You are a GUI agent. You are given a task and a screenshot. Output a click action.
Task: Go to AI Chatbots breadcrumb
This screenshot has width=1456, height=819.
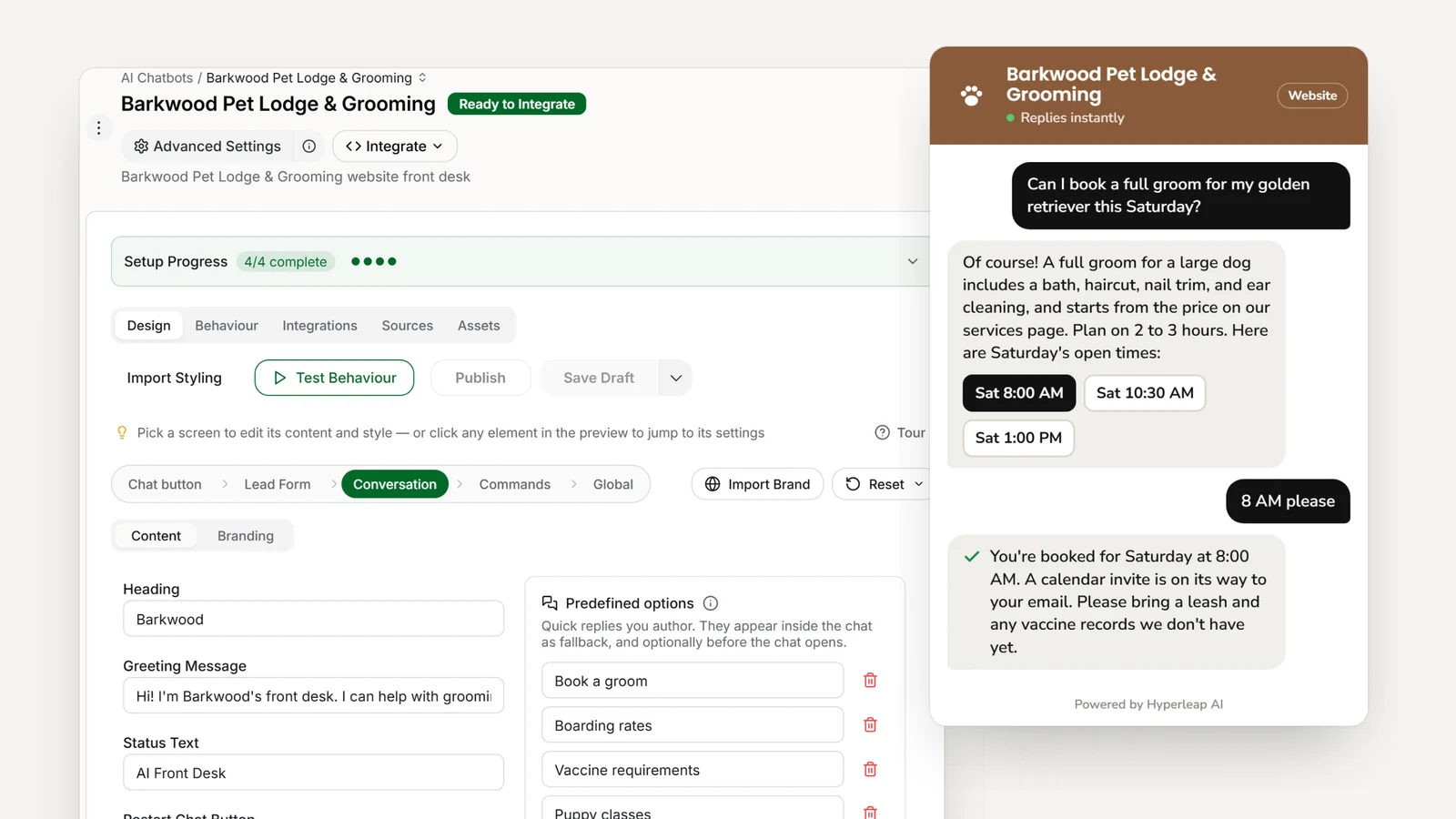[x=157, y=78]
